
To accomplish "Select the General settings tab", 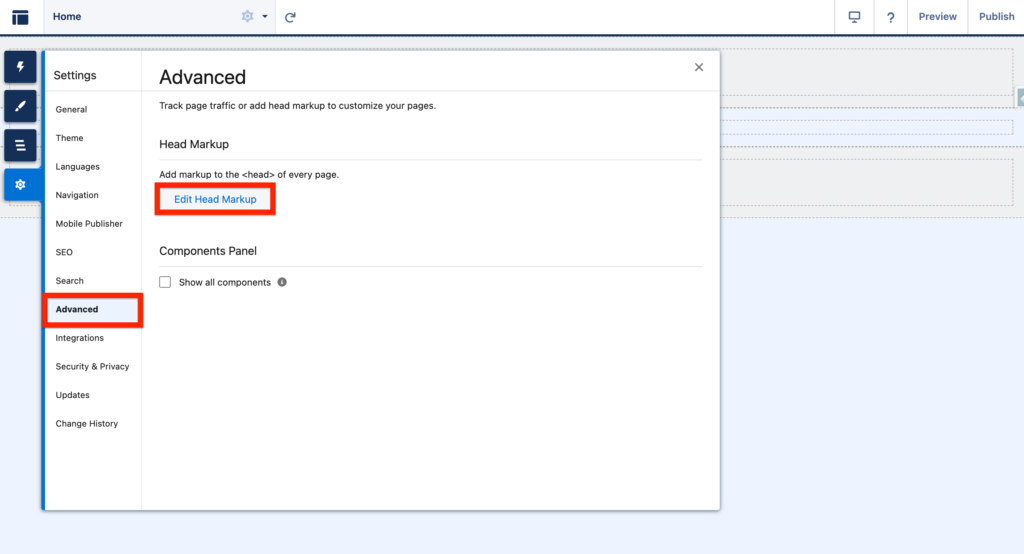I will coord(71,110).
